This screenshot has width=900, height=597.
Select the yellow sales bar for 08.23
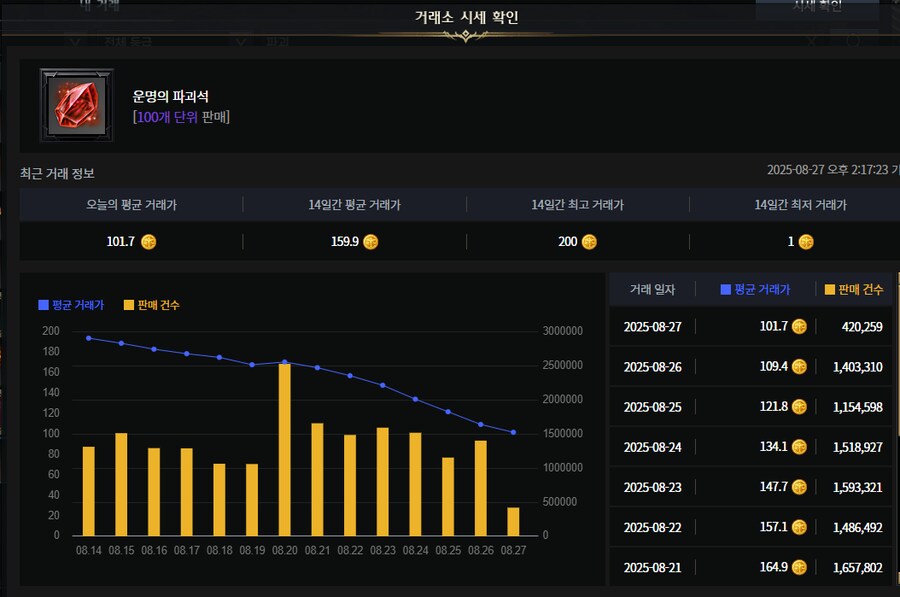point(383,482)
